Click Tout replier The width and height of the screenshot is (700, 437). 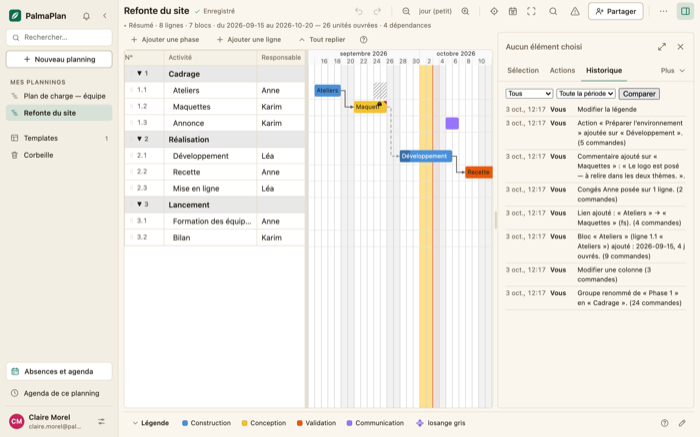[x=322, y=40]
